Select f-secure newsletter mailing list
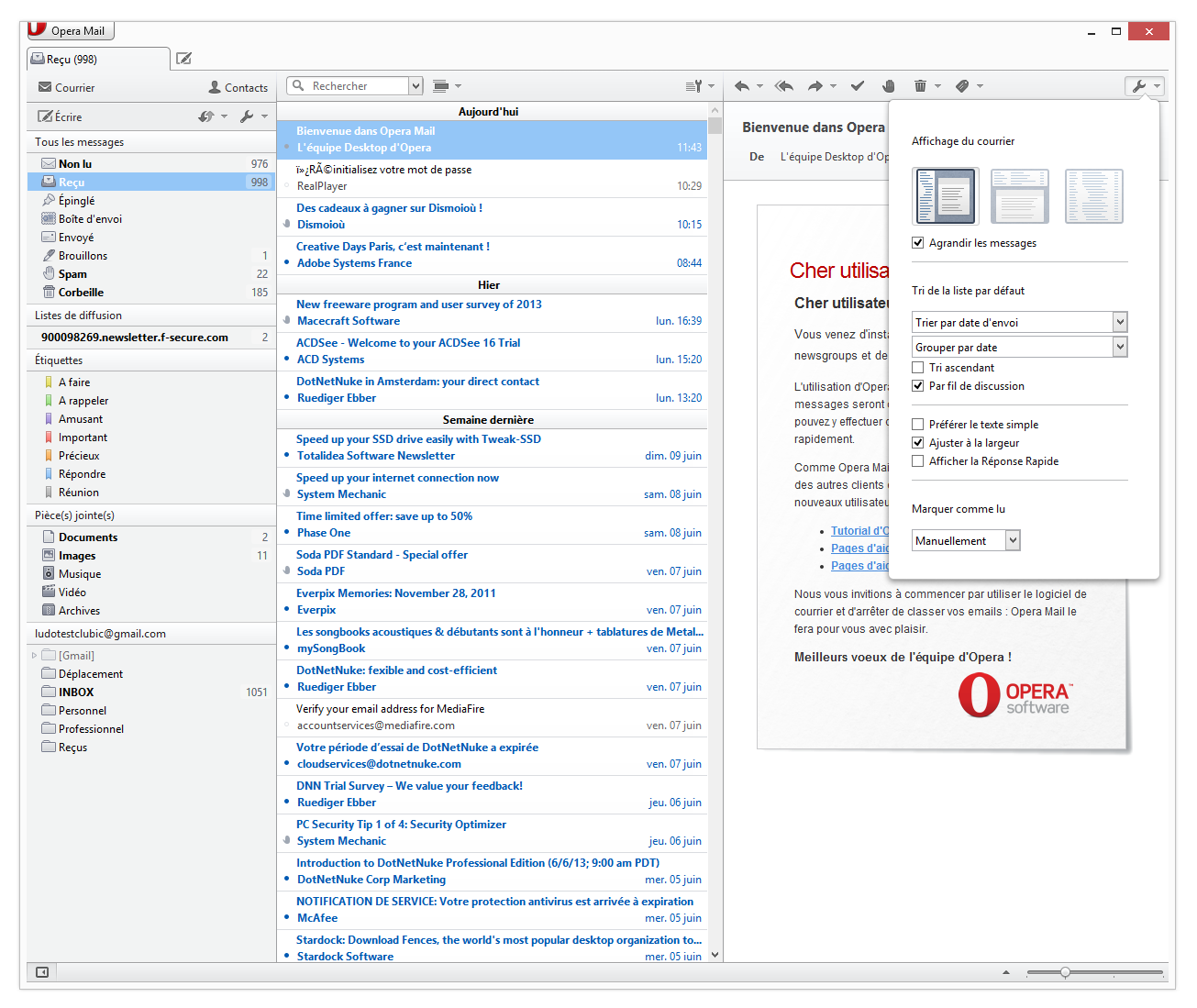 (151, 337)
